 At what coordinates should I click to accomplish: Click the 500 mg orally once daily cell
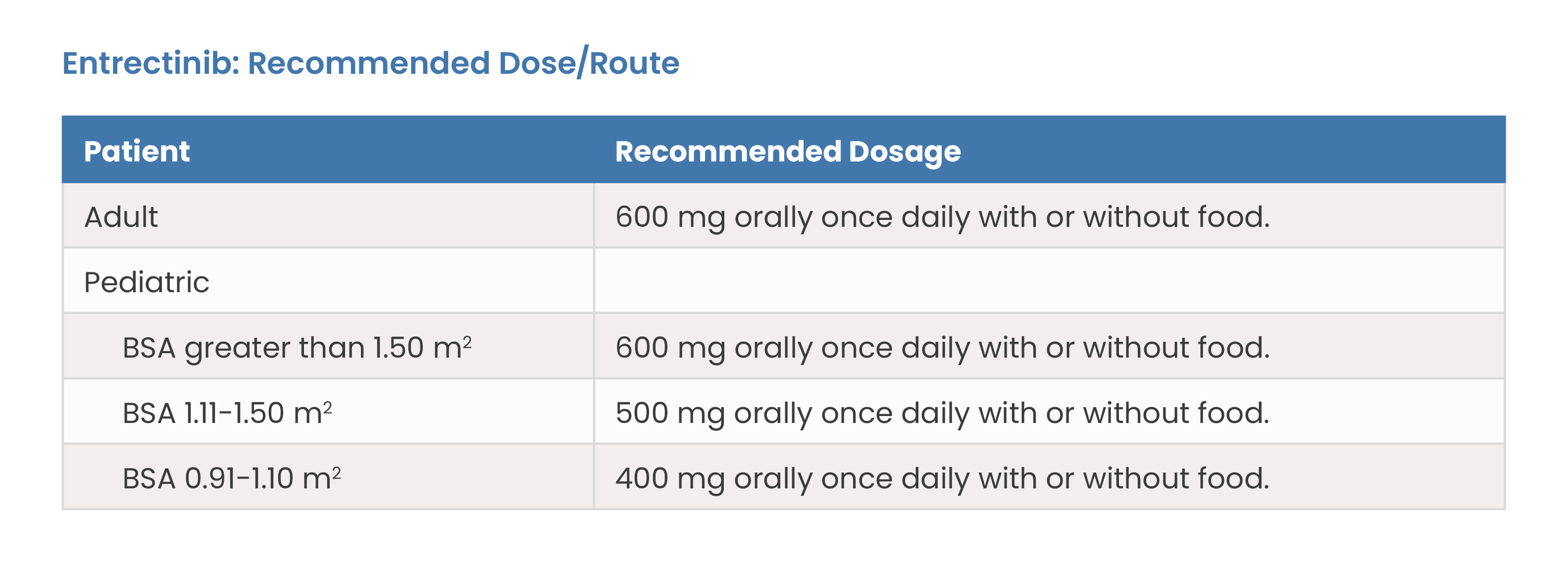(x=1050, y=411)
